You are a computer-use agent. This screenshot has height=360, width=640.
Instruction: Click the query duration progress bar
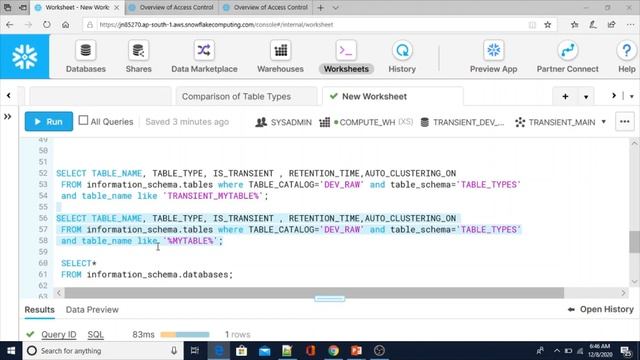185,335
